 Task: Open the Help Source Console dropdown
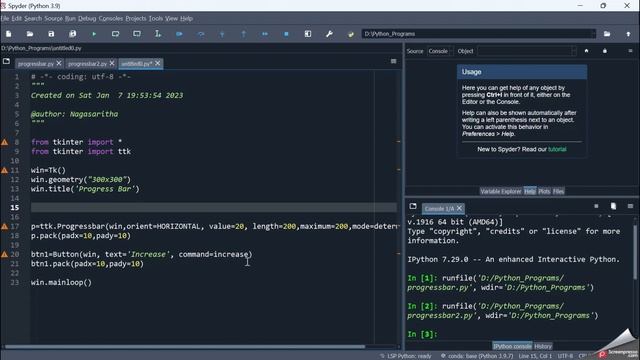click(x=440, y=51)
